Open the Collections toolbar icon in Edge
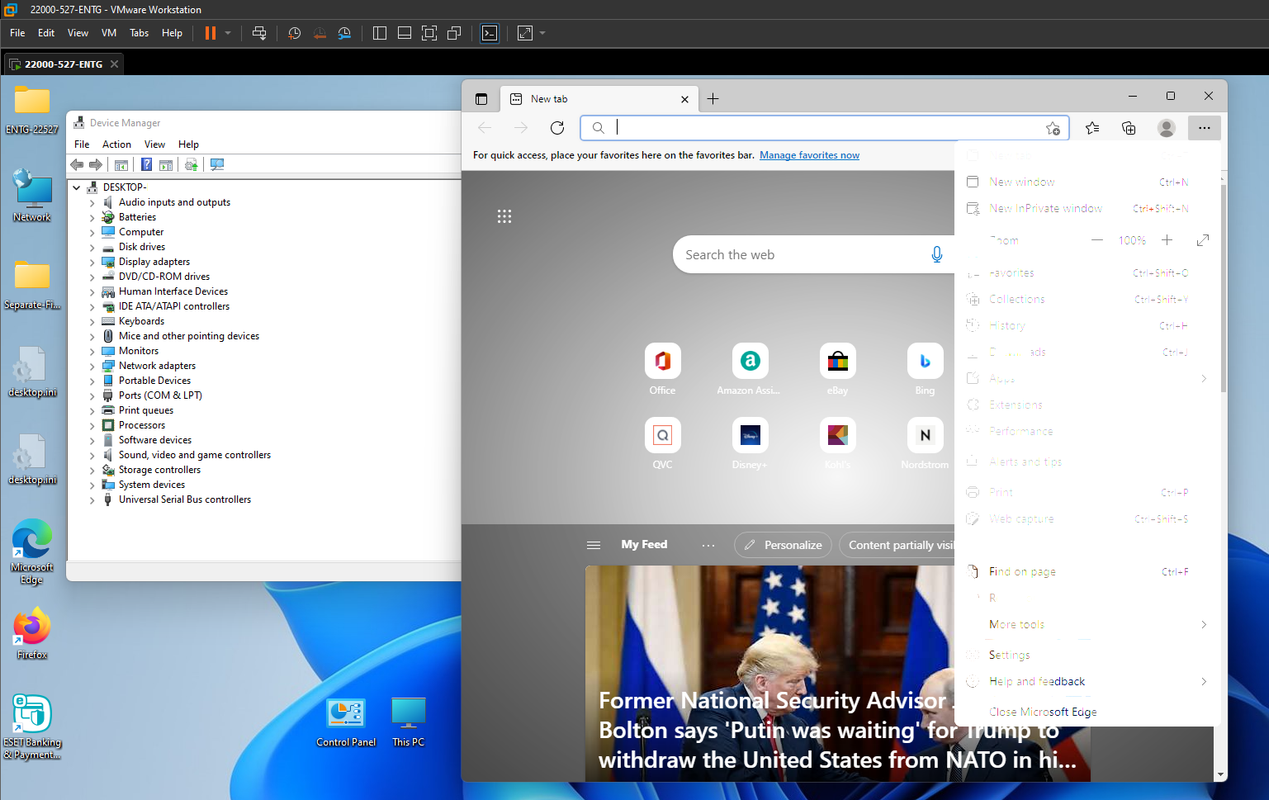The width and height of the screenshot is (1269, 800). pos(1129,128)
